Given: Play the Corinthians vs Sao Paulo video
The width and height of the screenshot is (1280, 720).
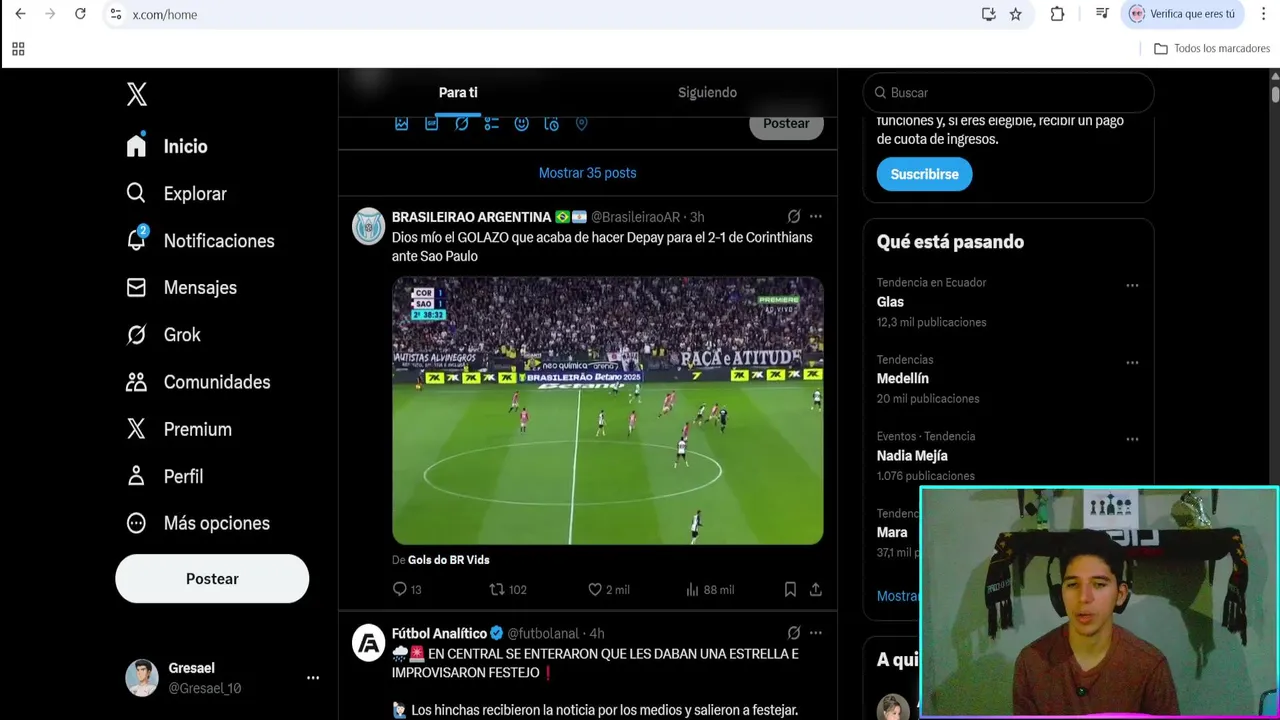Looking at the screenshot, I should point(608,411).
